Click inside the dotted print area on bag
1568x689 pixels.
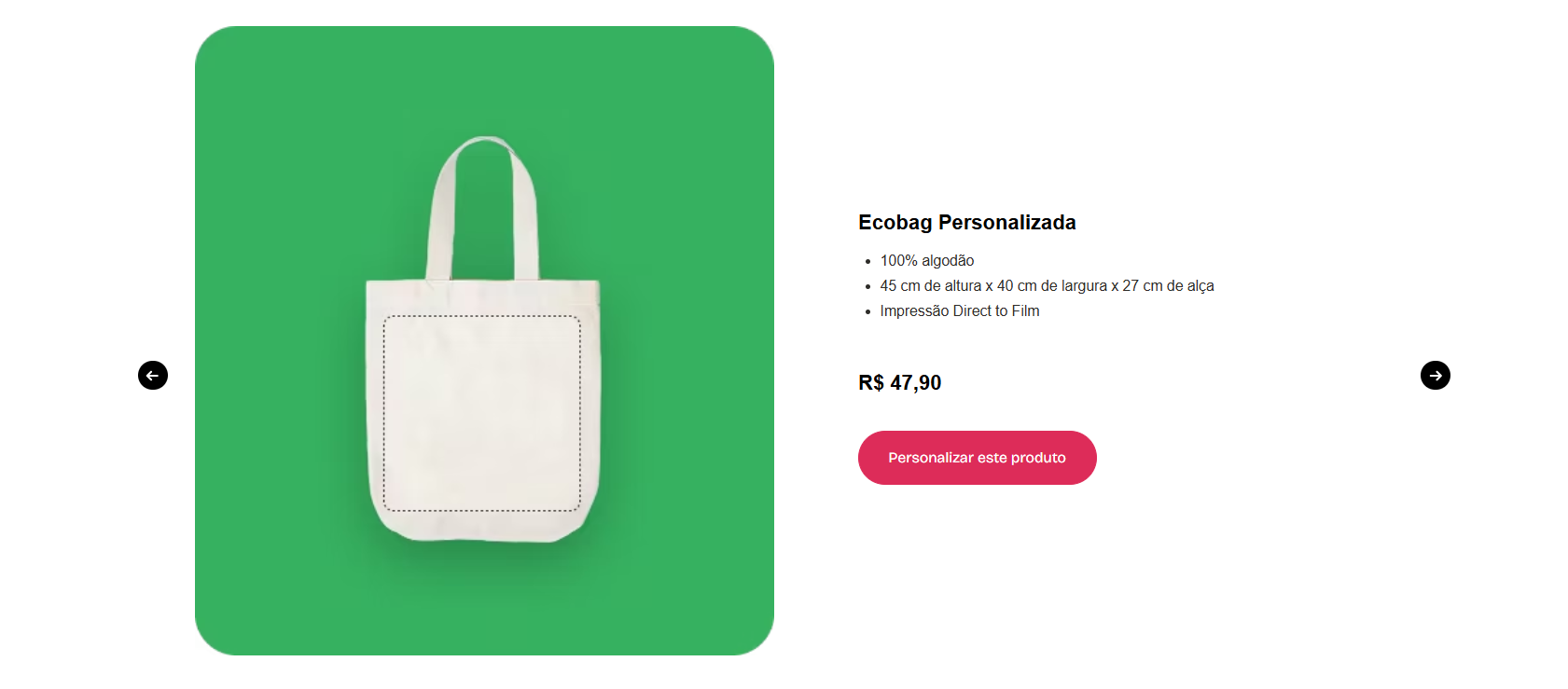point(482,414)
